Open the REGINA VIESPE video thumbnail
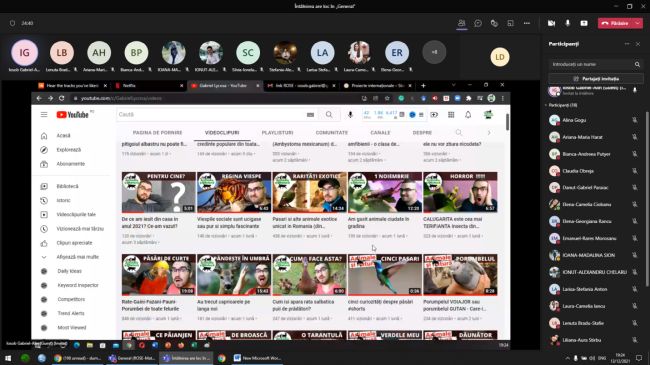 [x=234, y=192]
